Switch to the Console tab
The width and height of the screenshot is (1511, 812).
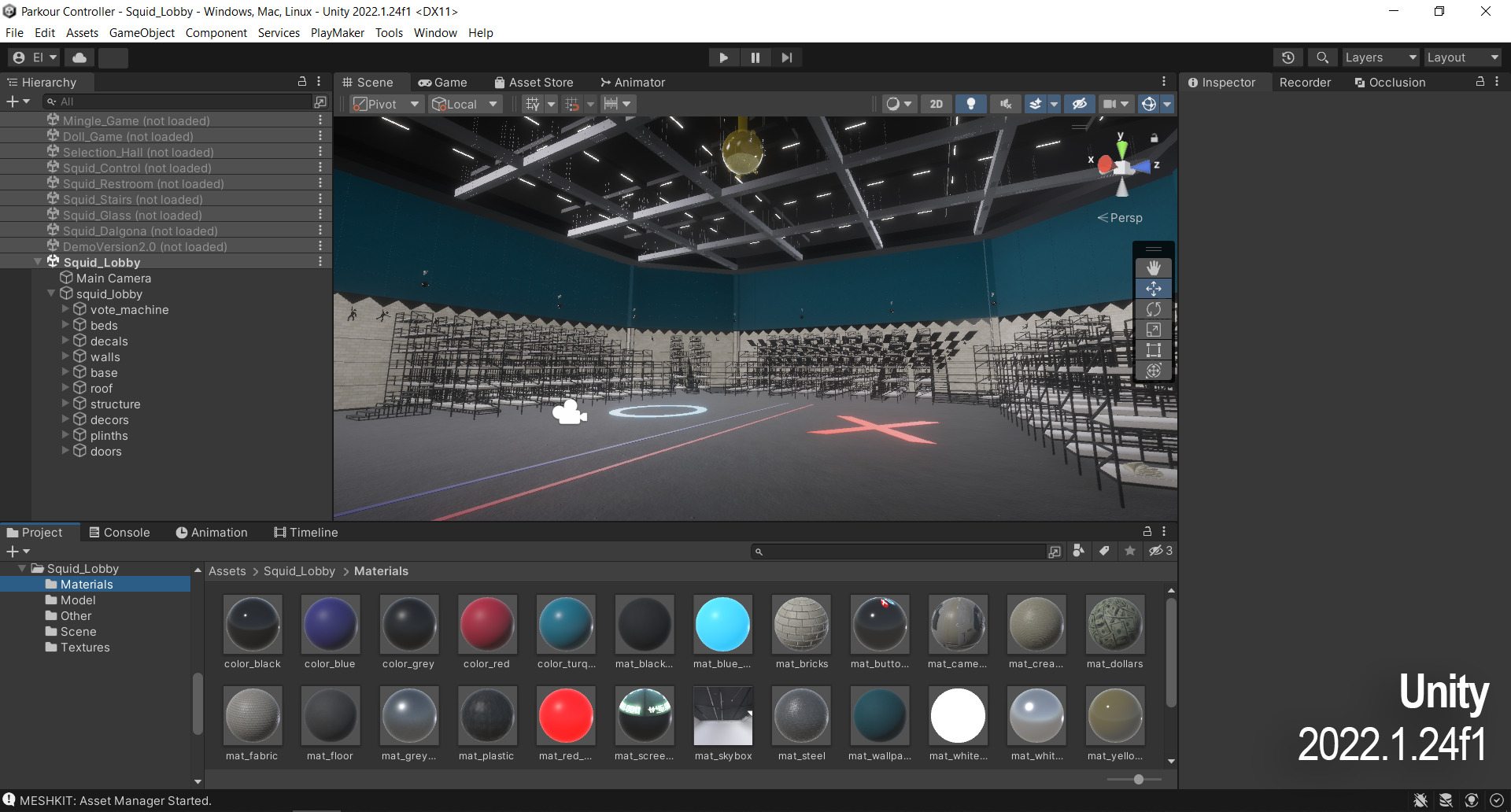coord(120,532)
